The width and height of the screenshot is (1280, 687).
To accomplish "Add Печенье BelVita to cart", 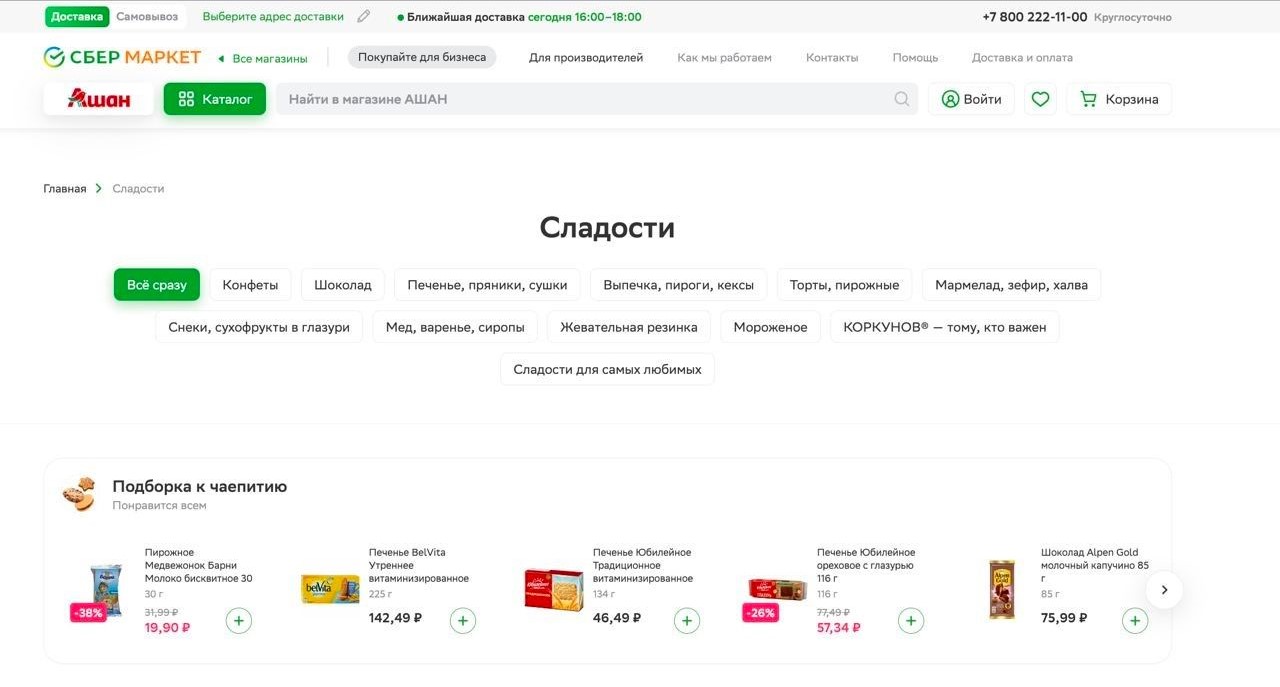I will 463,621.
